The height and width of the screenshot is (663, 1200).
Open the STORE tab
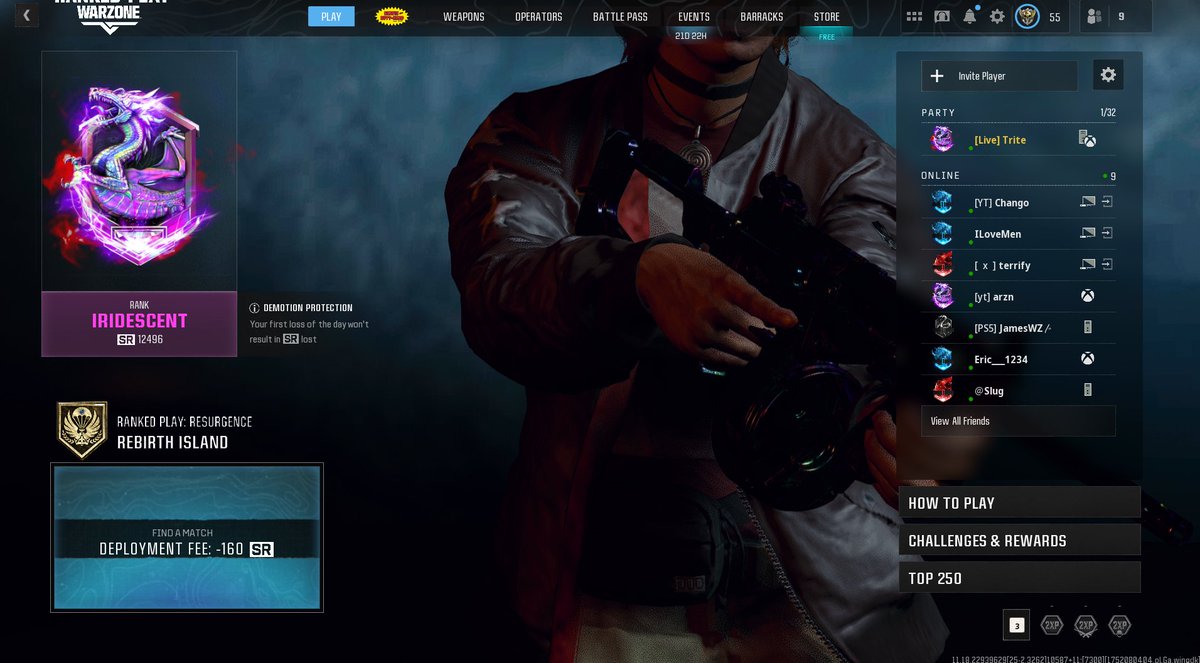click(827, 17)
